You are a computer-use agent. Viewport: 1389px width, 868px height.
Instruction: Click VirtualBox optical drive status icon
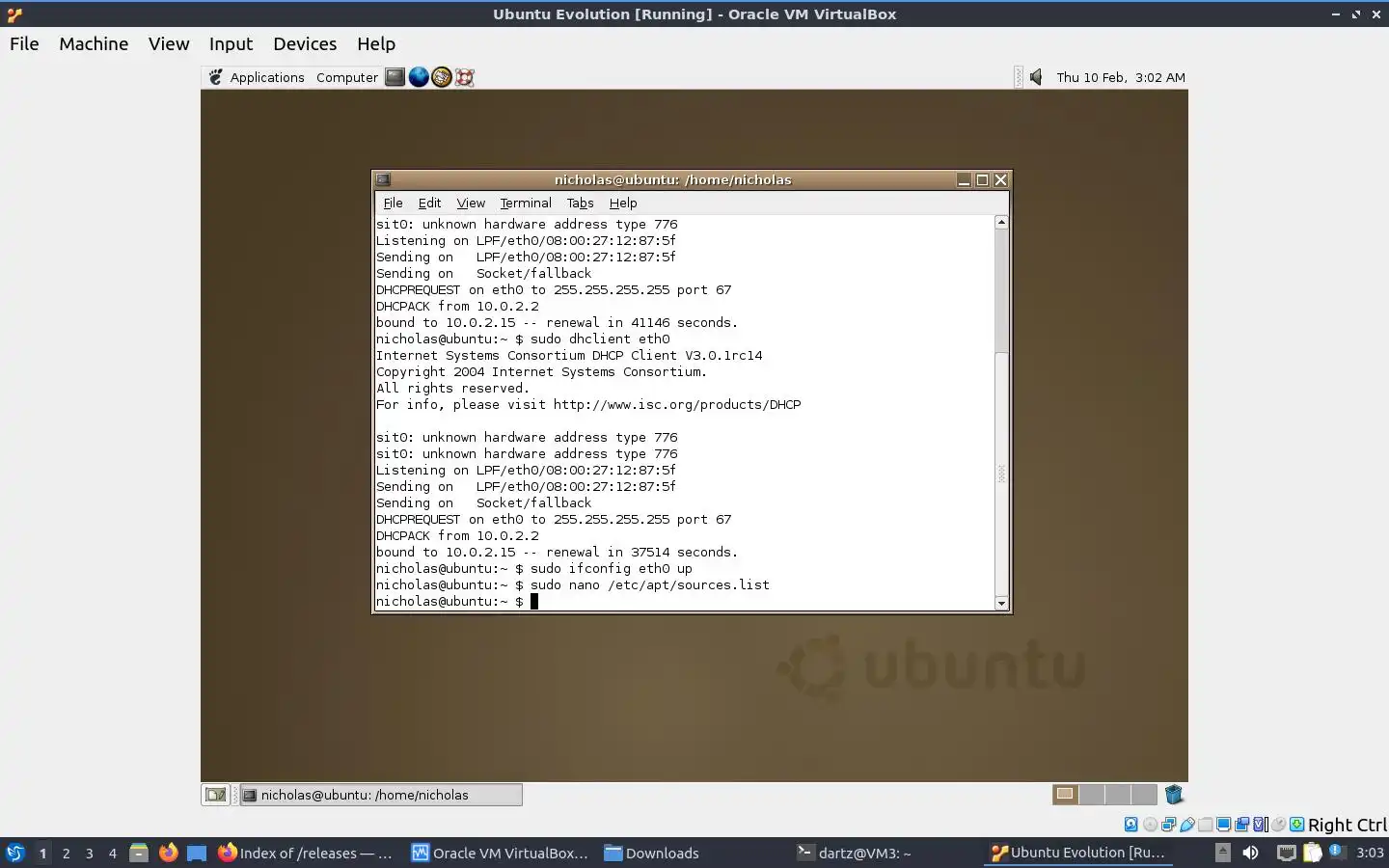point(1150,825)
